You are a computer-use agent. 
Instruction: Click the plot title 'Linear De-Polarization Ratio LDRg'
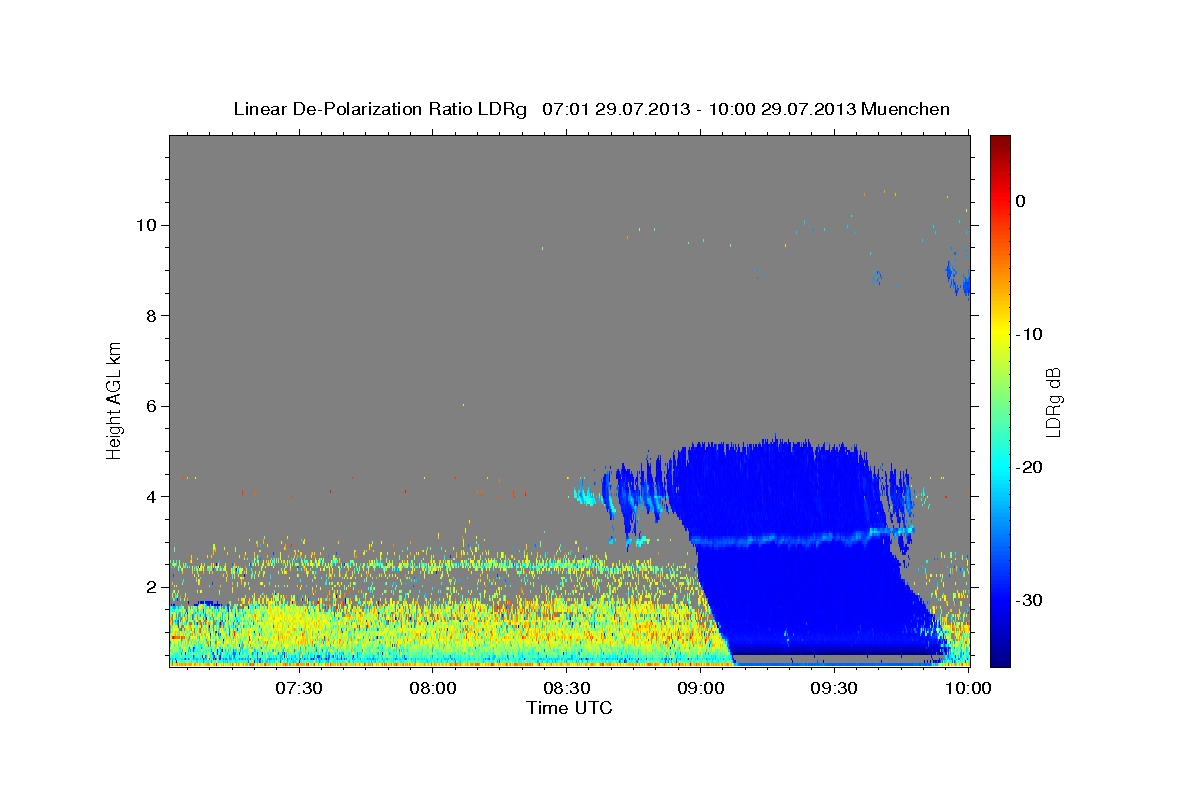click(x=379, y=109)
